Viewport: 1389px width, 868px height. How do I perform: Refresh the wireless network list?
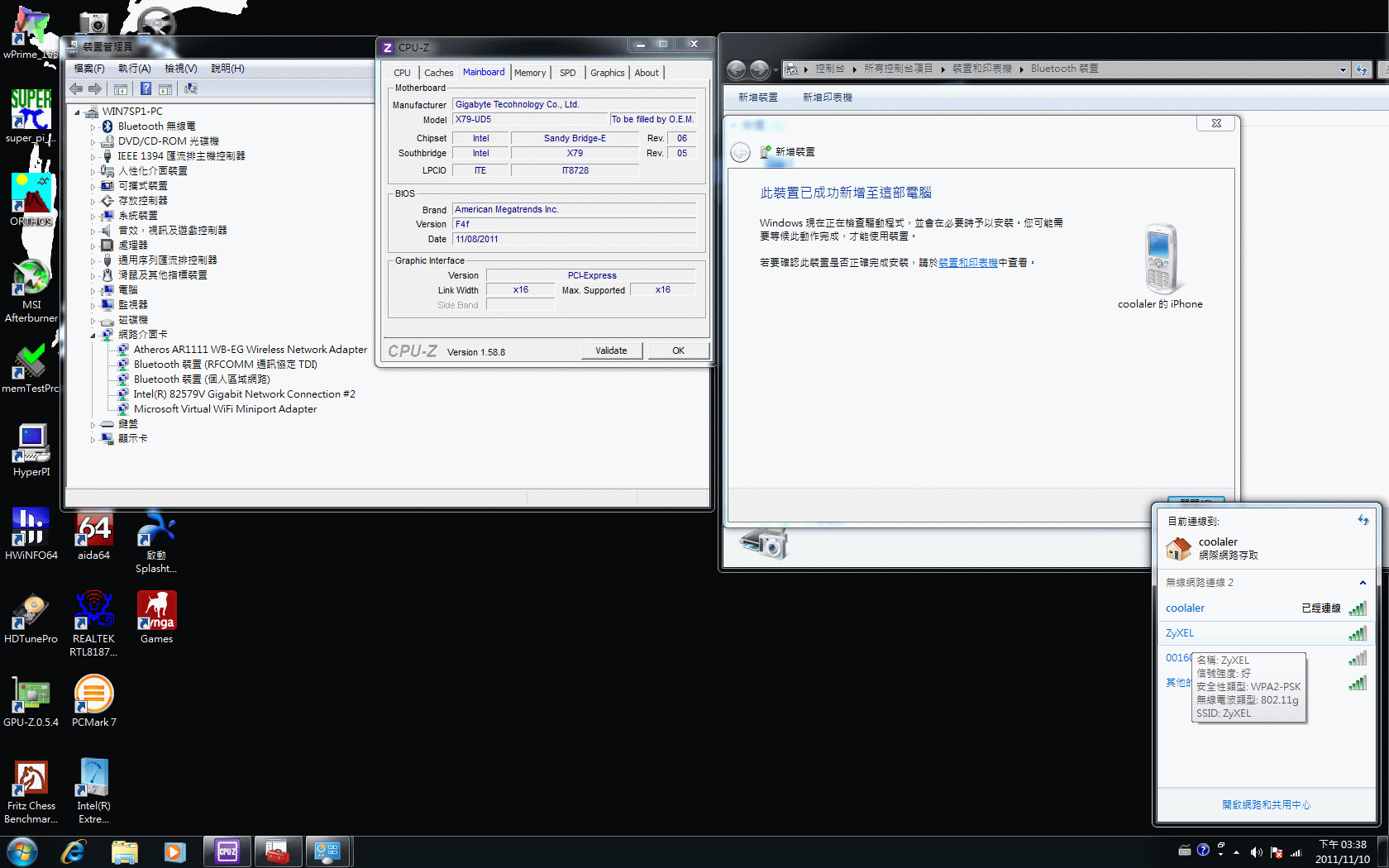(x=1363, y=520)
